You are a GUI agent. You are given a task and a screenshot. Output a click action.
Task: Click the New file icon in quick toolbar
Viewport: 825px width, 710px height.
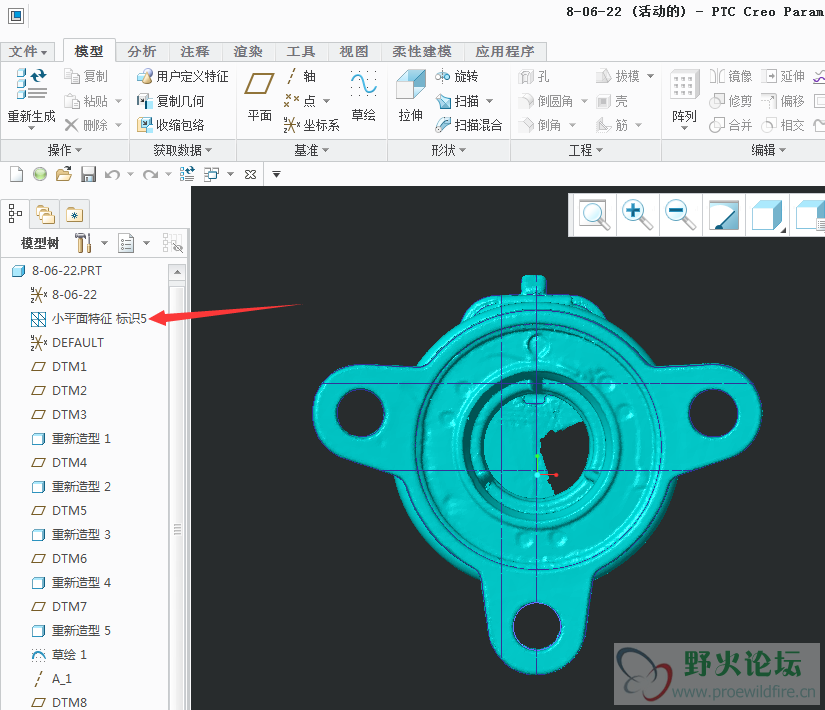pyautogui.click(x=16, y=174)
